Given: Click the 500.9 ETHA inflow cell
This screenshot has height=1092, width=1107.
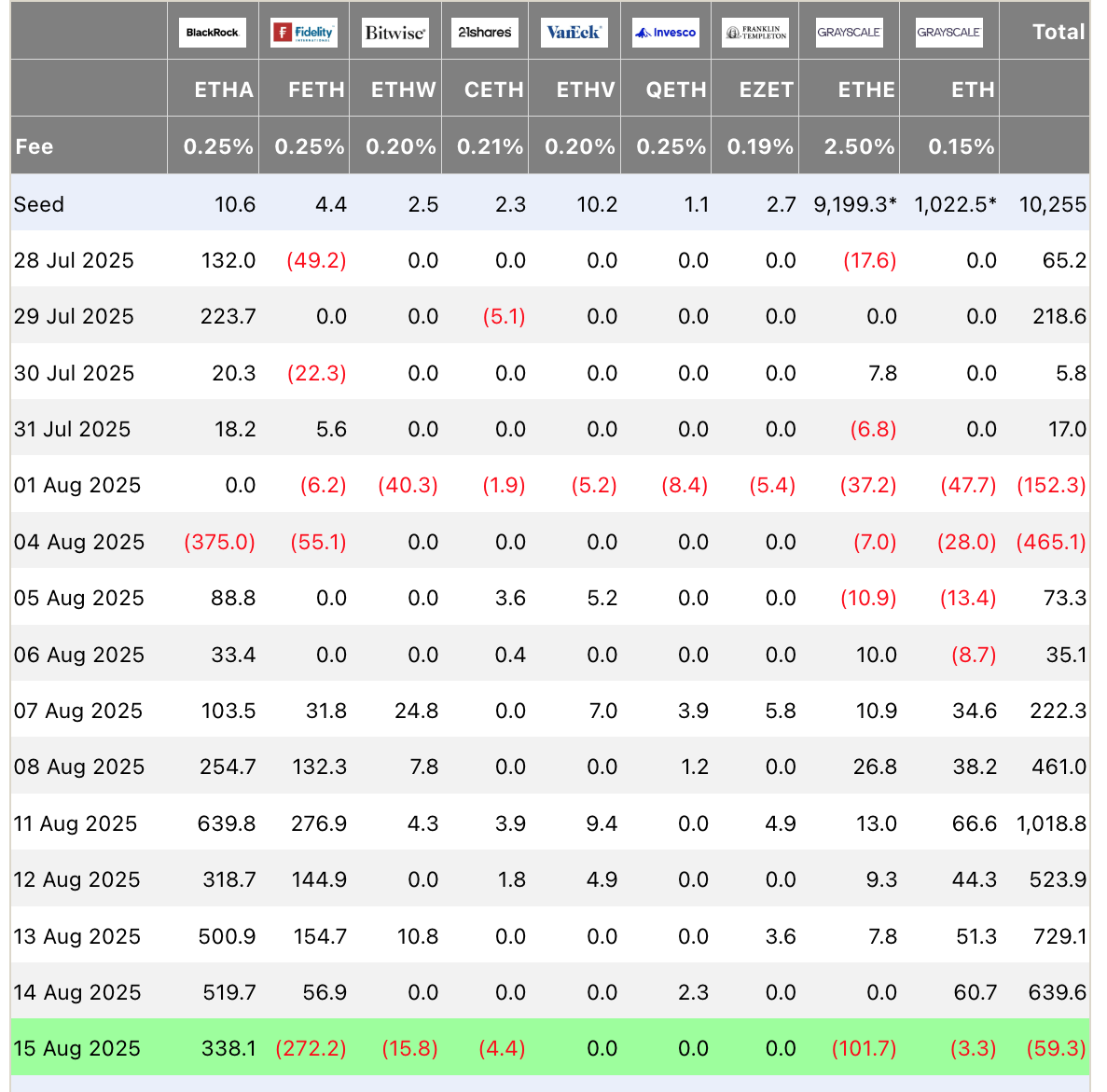Looking at the screenshot, I should (228, 936).
